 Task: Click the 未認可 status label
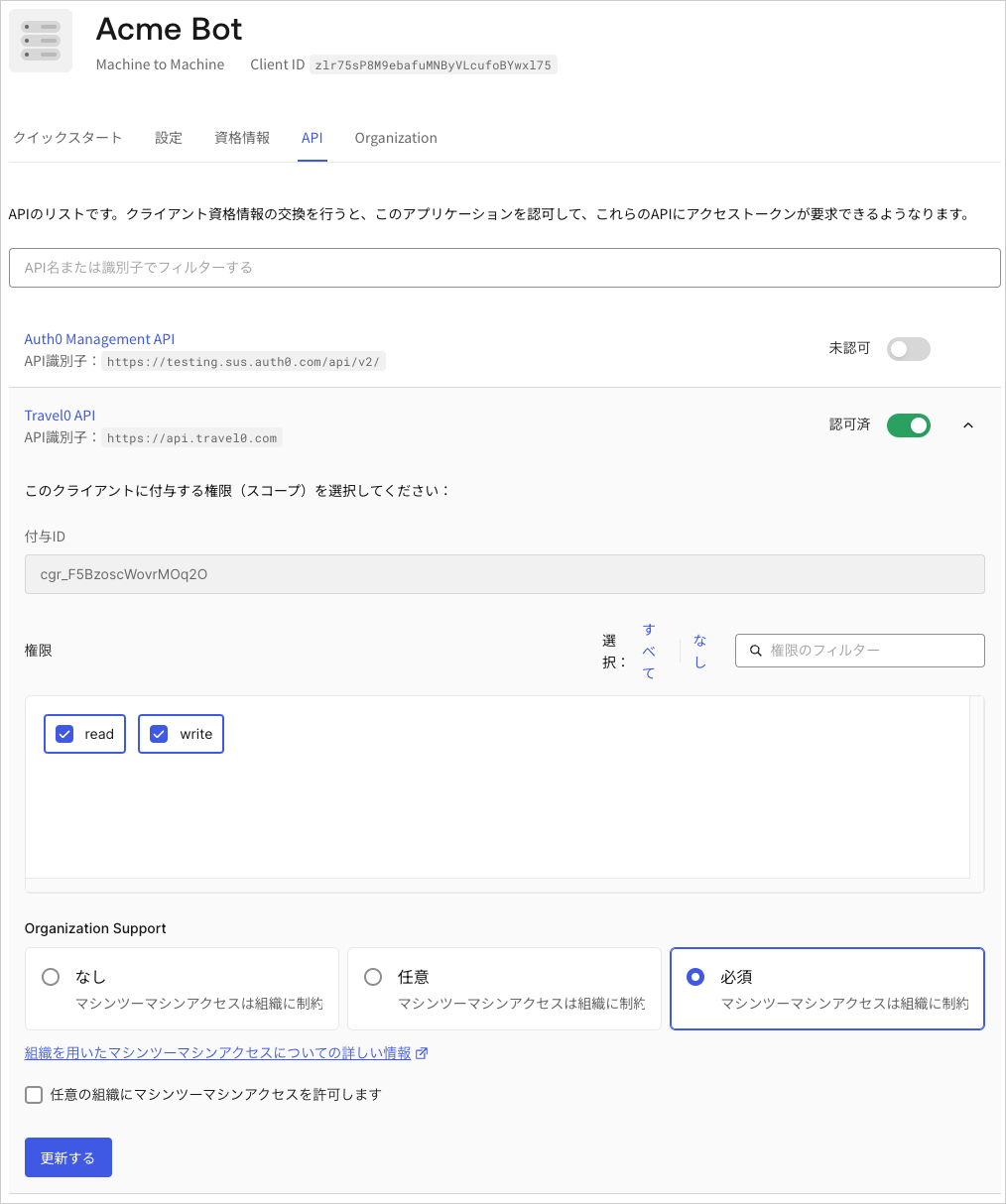(x=849, y=348)
